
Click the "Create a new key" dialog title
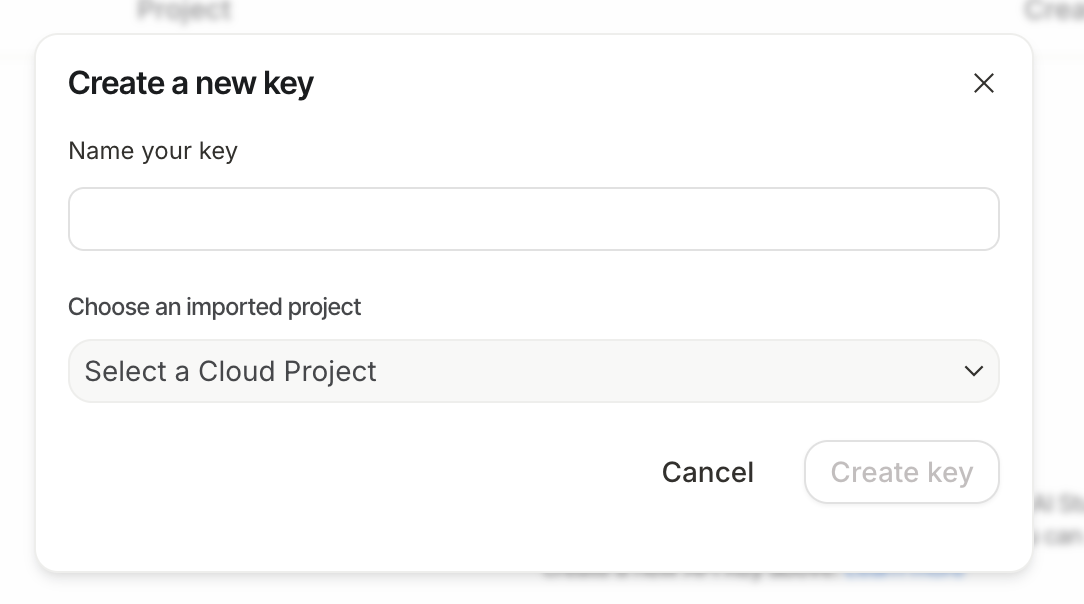191,83
